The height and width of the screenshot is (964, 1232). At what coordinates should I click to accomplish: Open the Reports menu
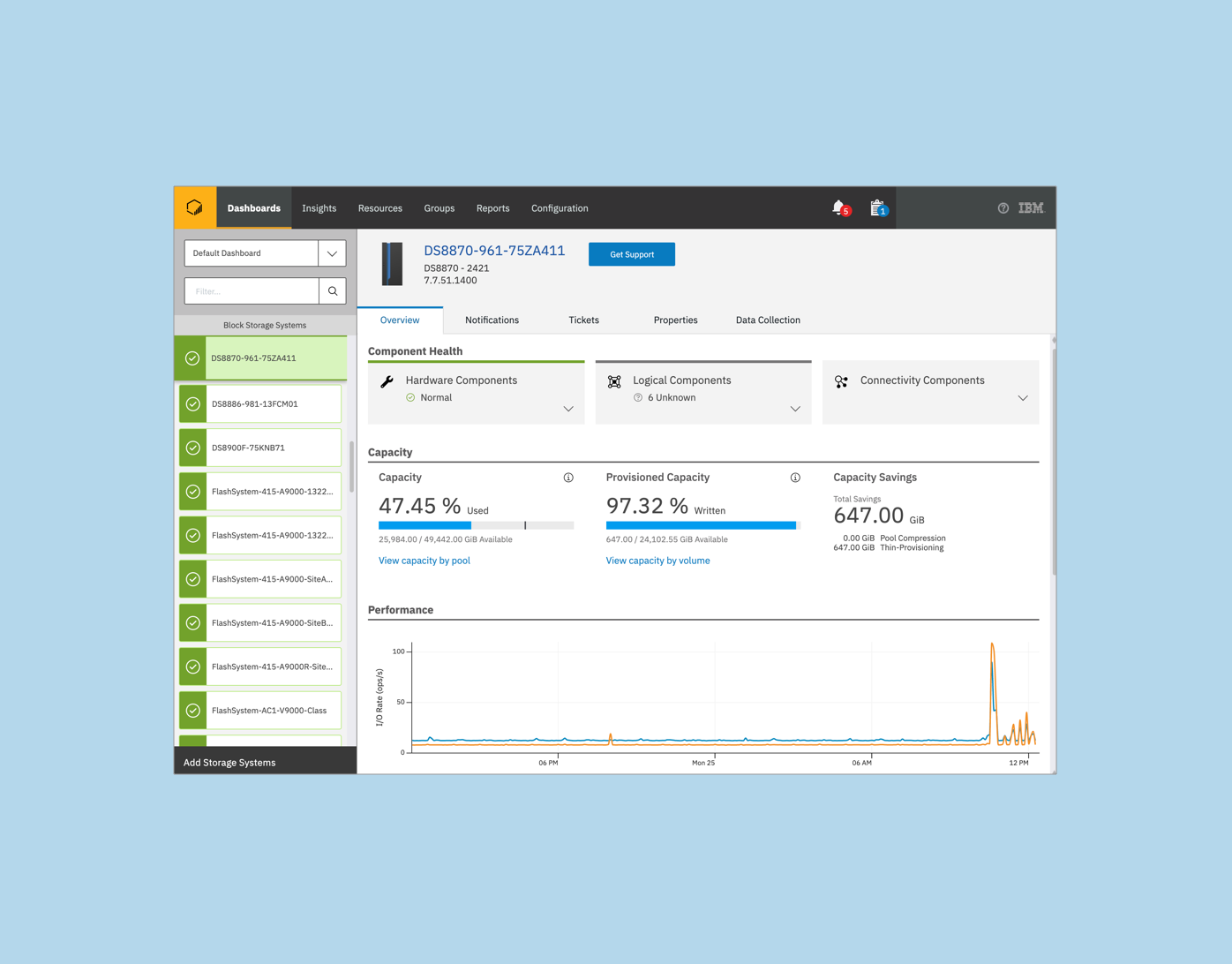tap(493, 208)
